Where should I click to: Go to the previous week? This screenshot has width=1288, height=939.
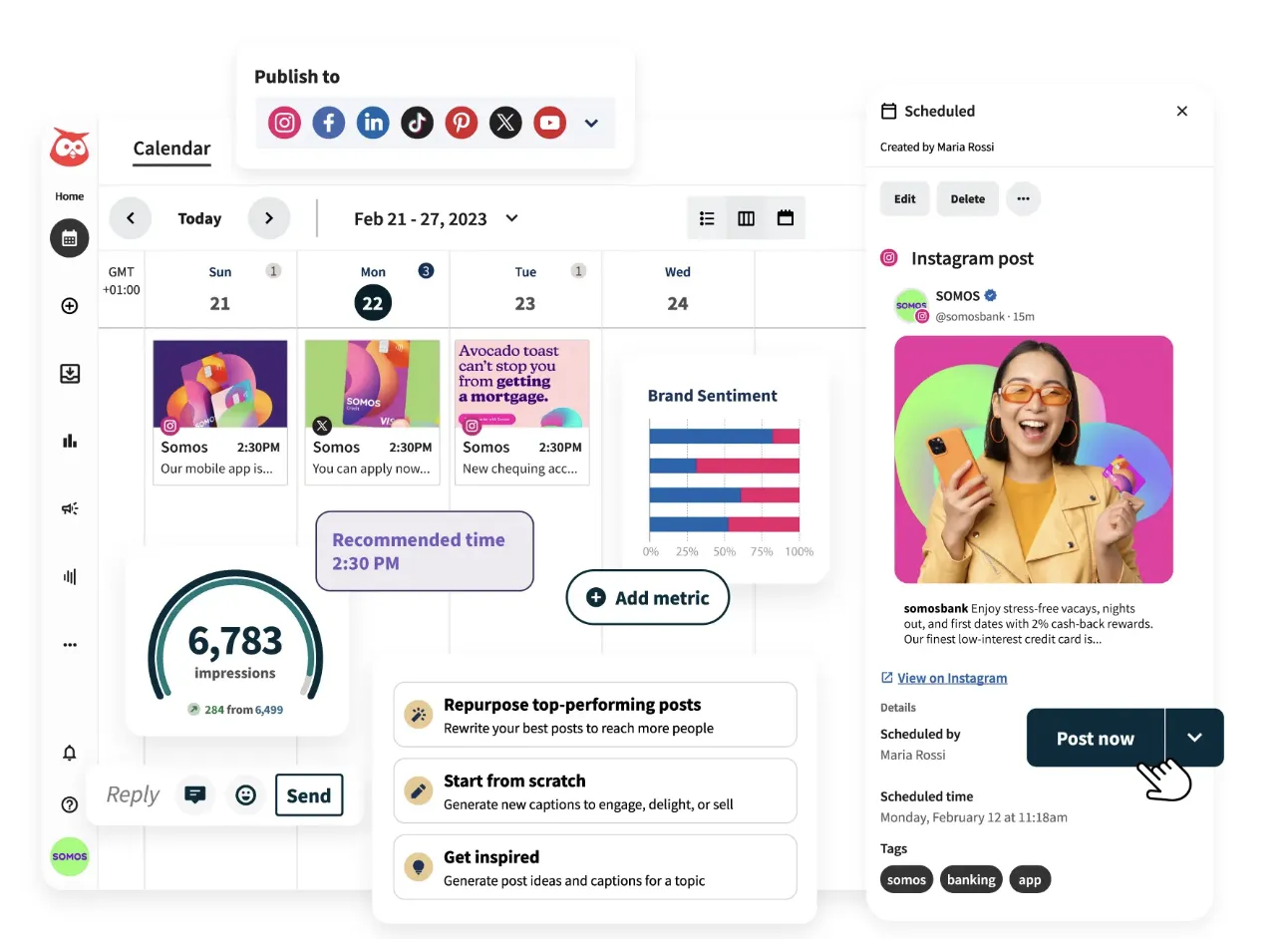pos(131,218)
